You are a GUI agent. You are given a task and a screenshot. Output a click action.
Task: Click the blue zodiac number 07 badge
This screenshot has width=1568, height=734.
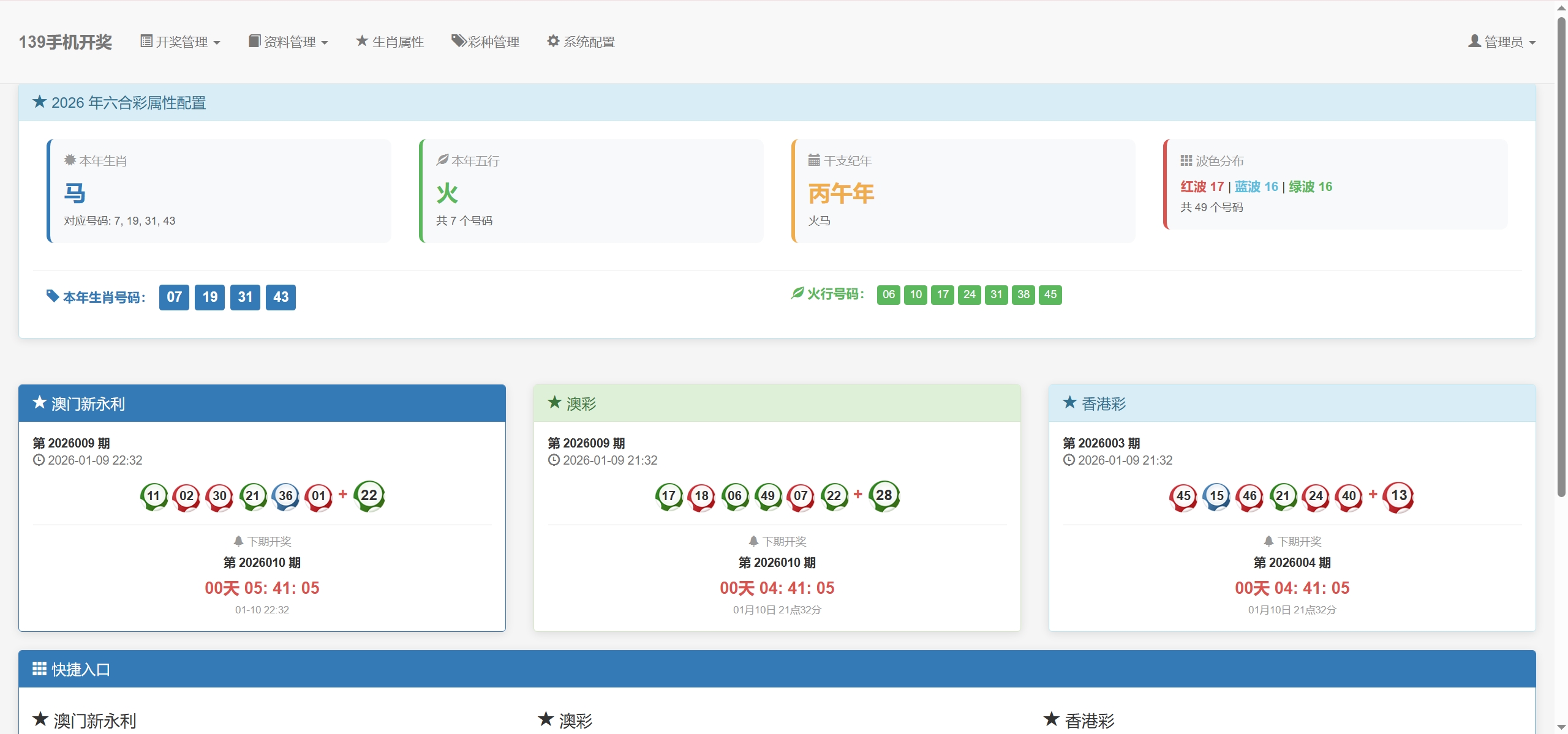[x=174, y=298]
